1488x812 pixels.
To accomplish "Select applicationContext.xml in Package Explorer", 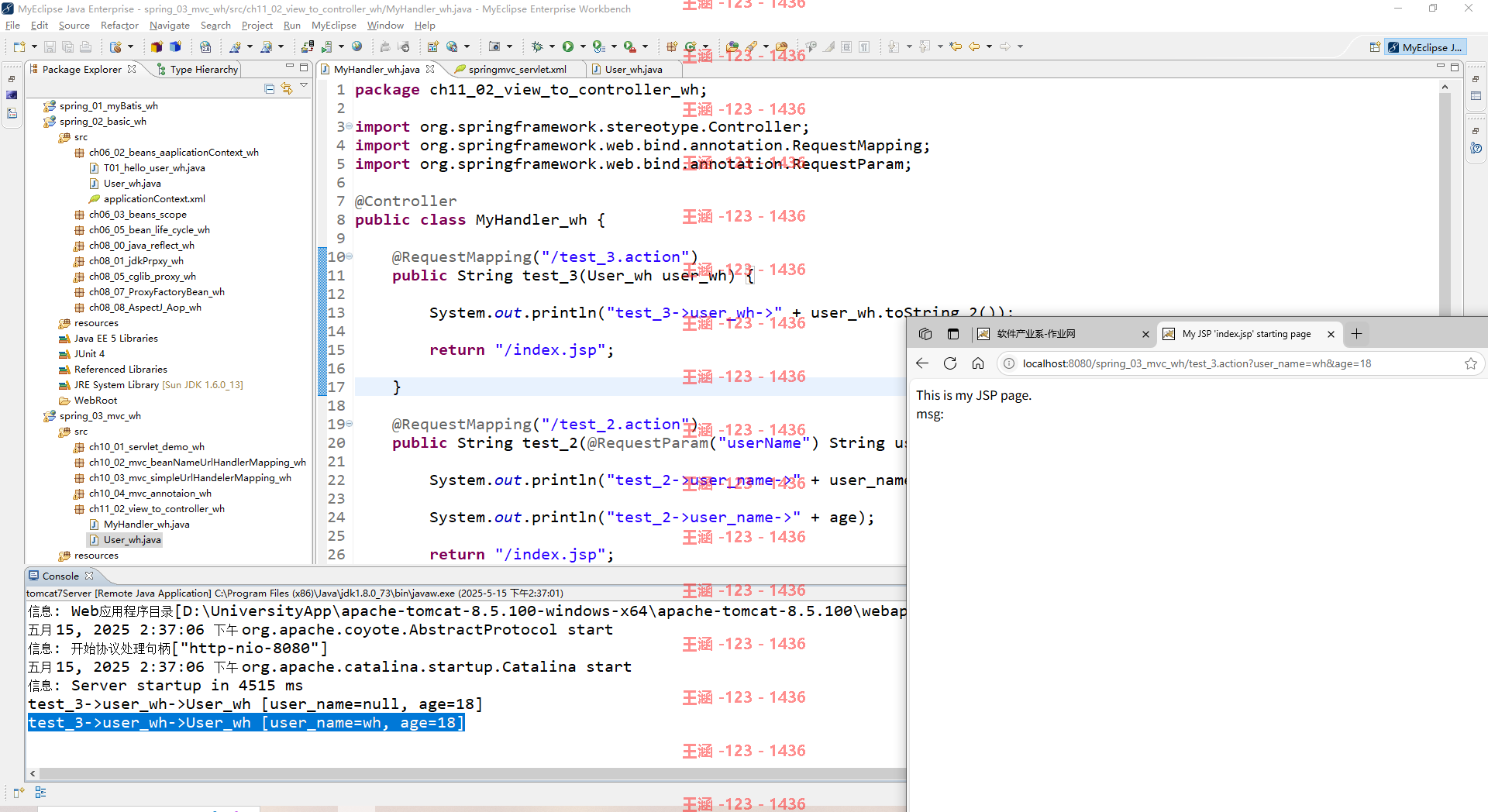I will pos(154,199).
